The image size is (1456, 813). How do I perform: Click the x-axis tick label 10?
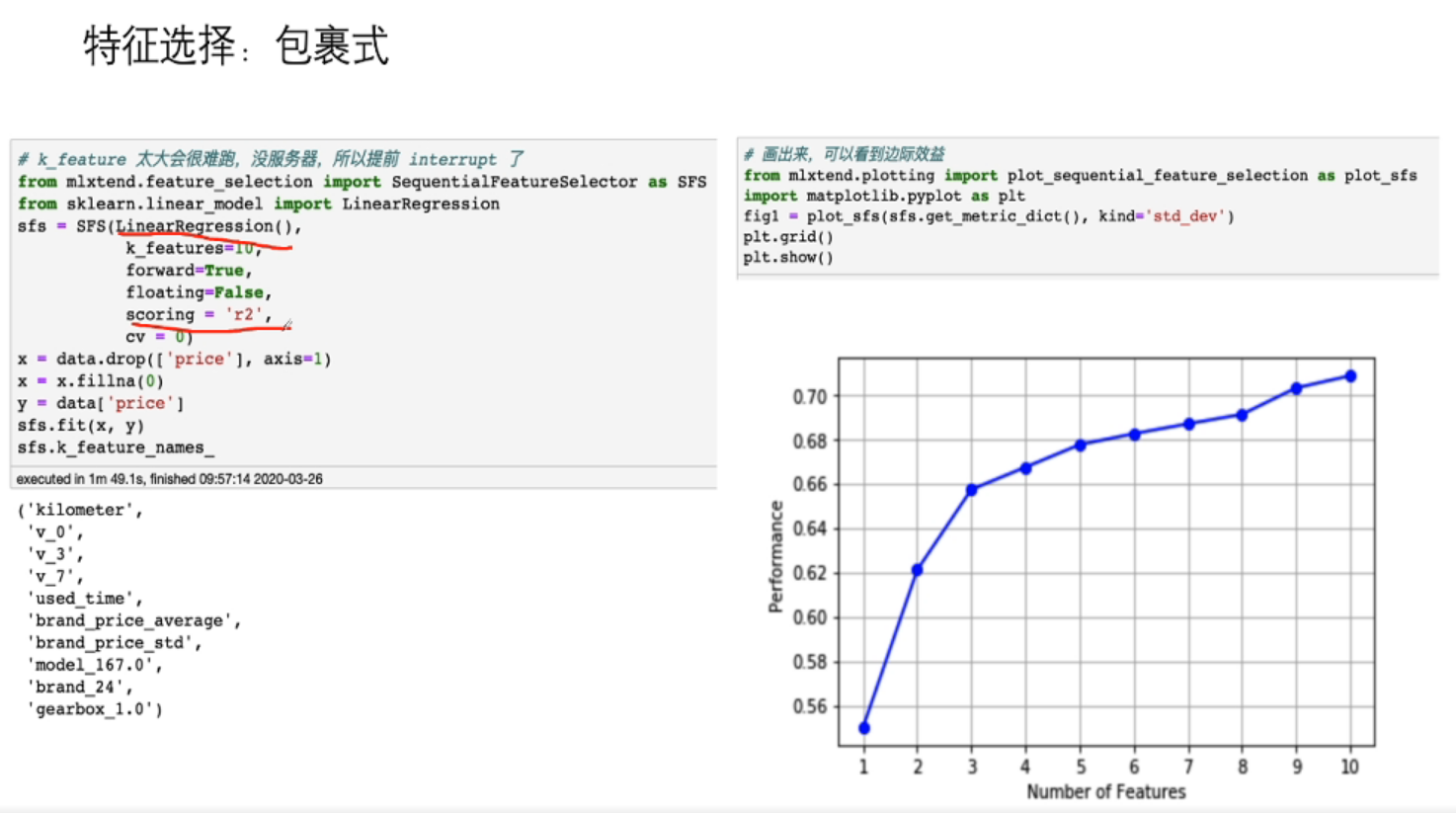click(x=1349, y=767)
